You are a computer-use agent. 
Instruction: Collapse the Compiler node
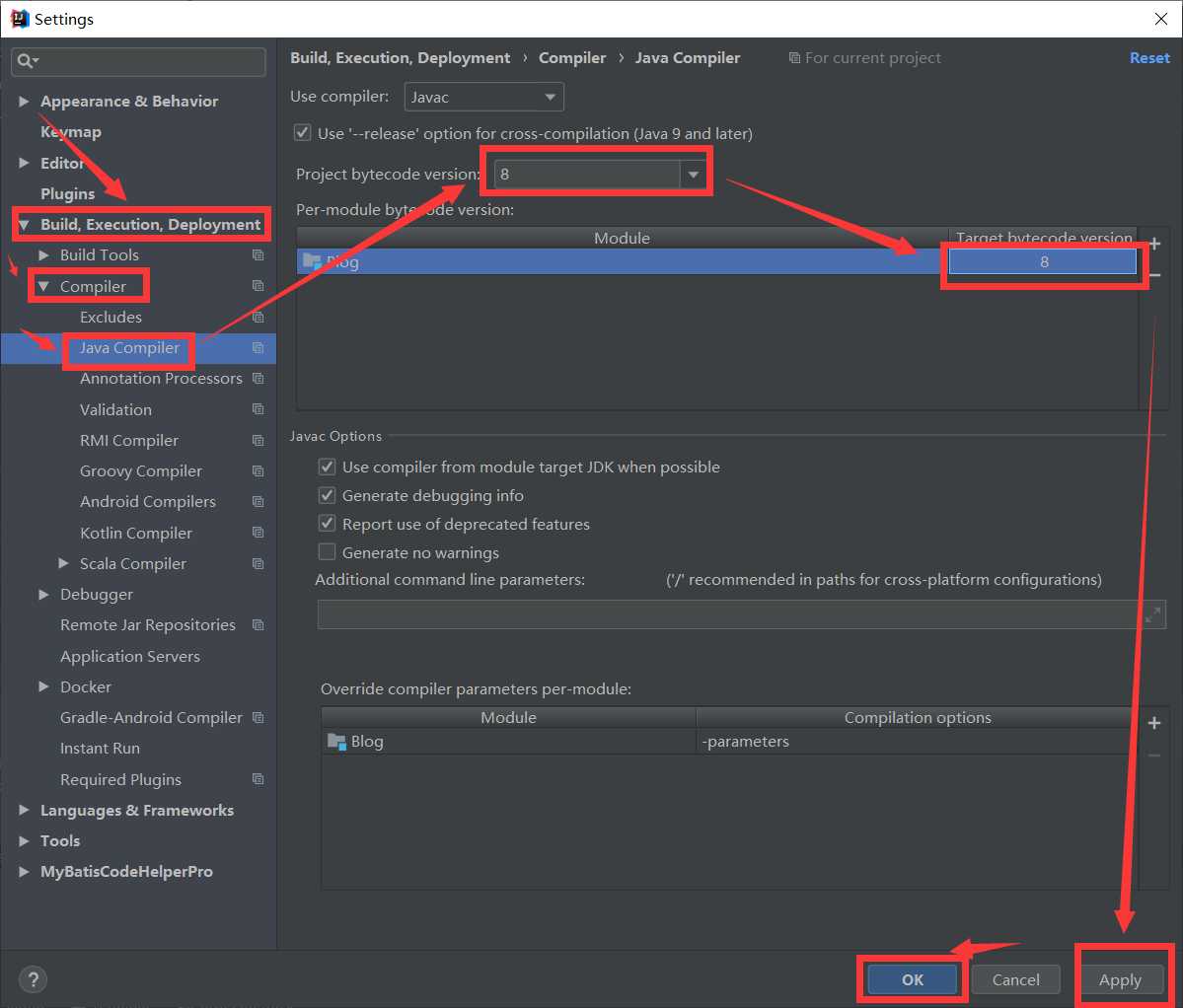click(x=43, y=286)
